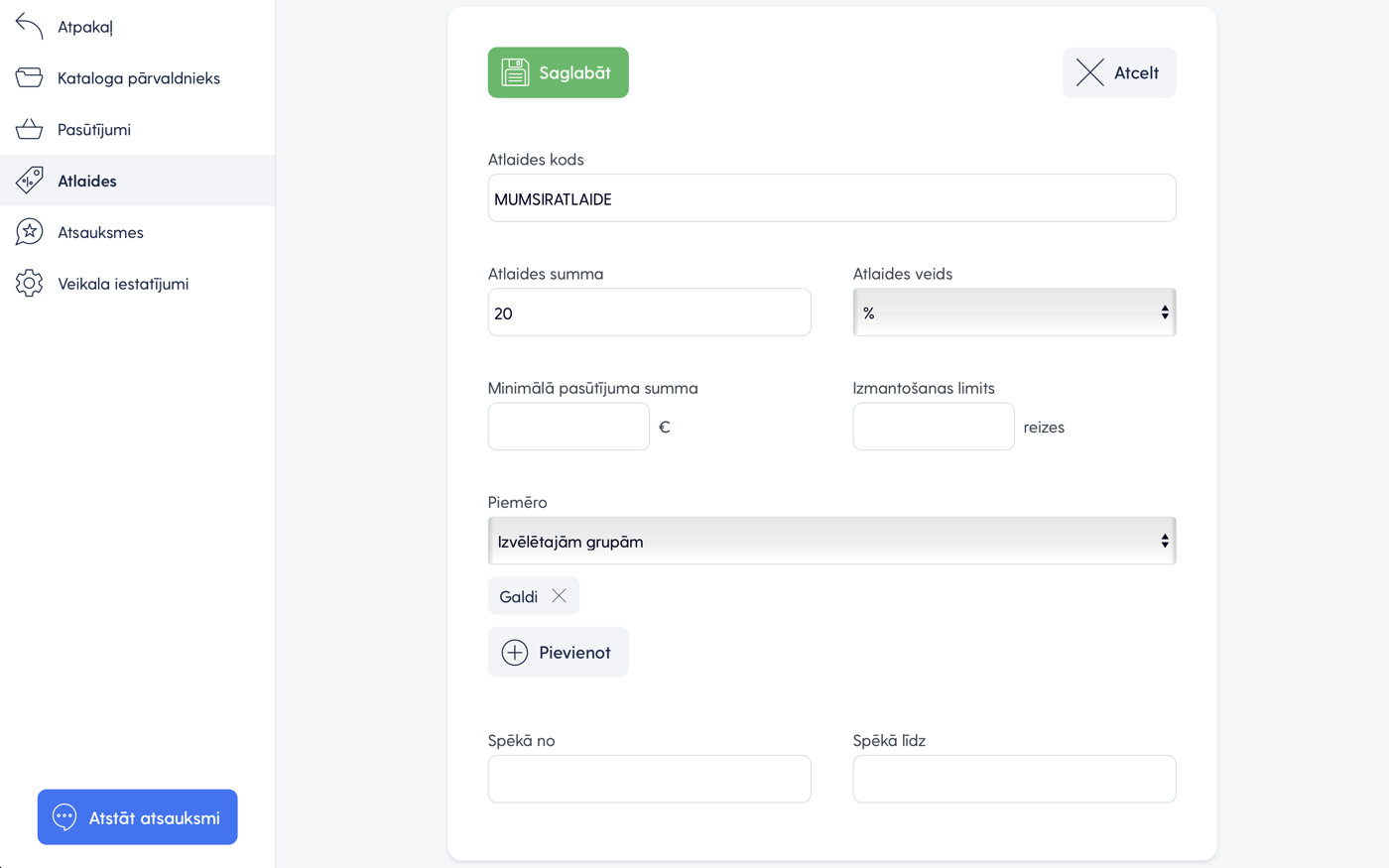The width and height of the screenshot is (1389, 868).
Task: Click the Atlaides kods label
Action: tap(536, 160)
